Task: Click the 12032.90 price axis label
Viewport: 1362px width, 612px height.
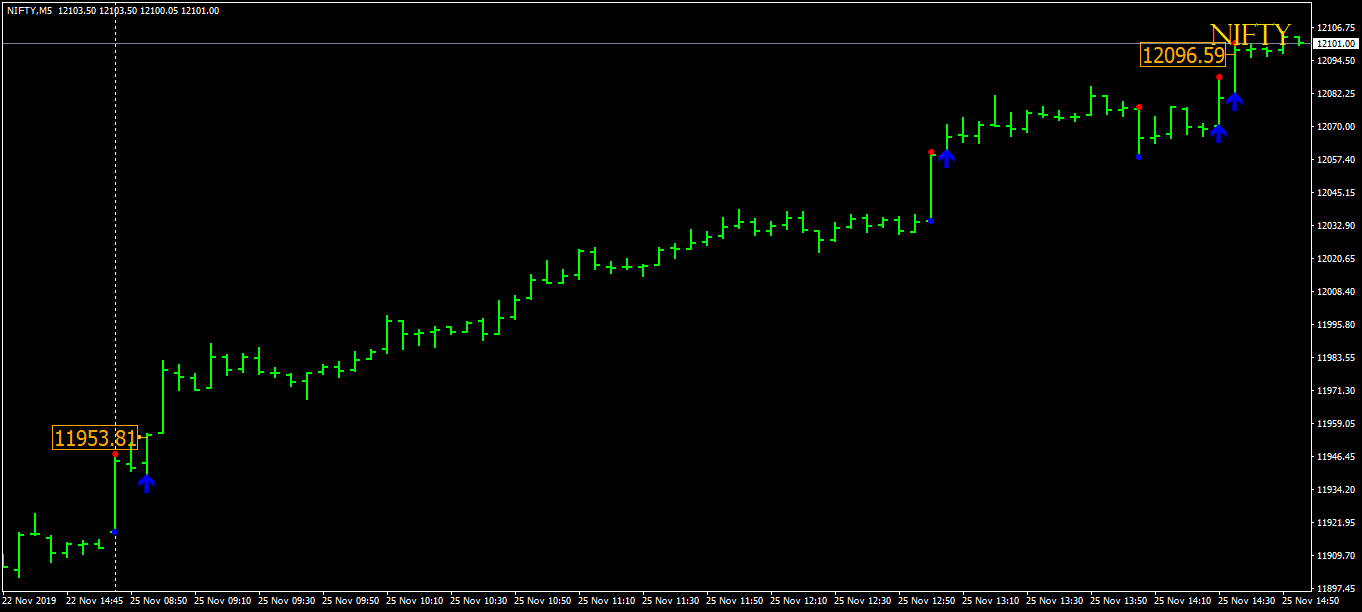Action: 1337,226
